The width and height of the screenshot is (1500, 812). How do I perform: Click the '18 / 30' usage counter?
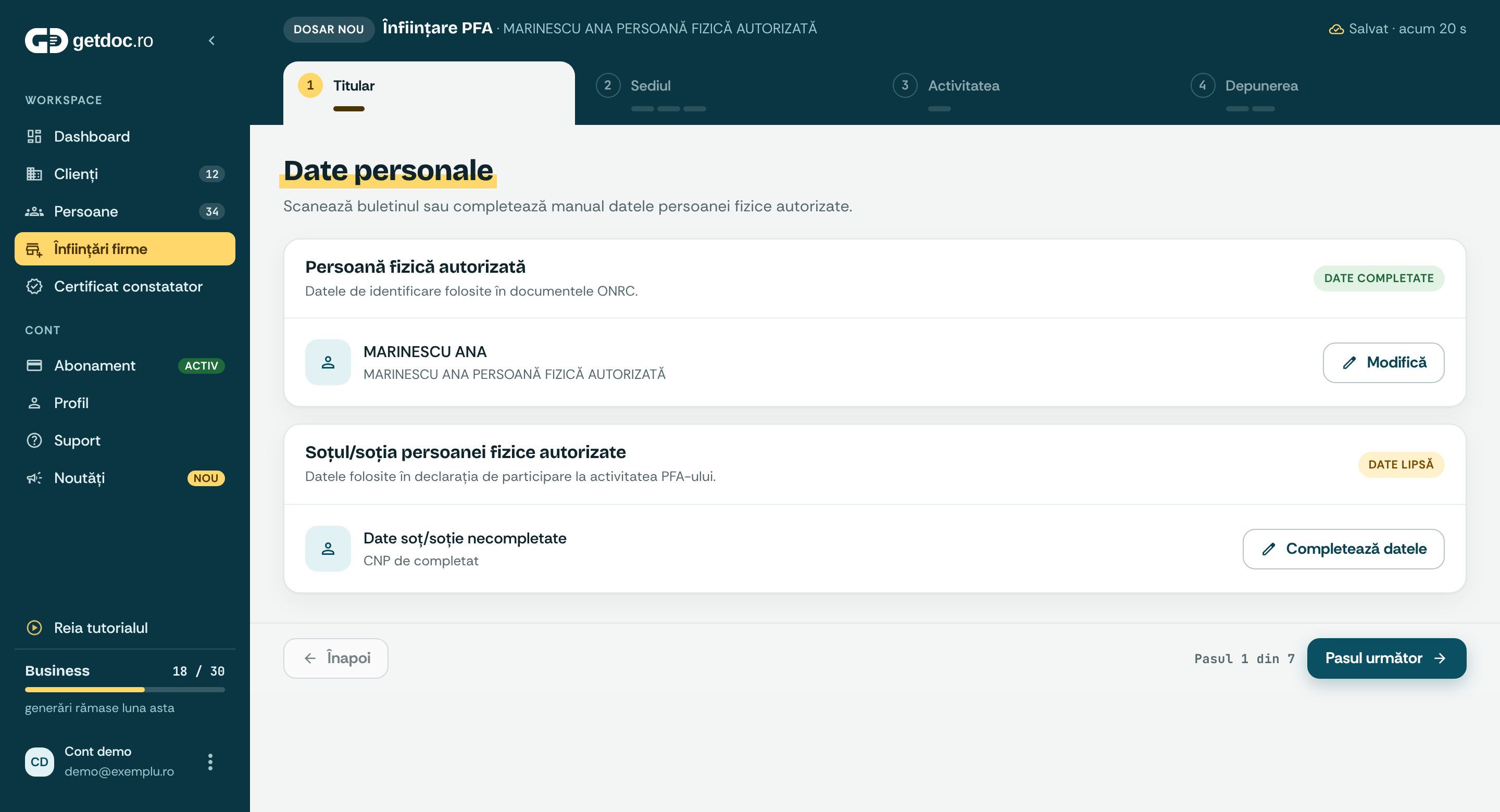(x=198, y=670)
